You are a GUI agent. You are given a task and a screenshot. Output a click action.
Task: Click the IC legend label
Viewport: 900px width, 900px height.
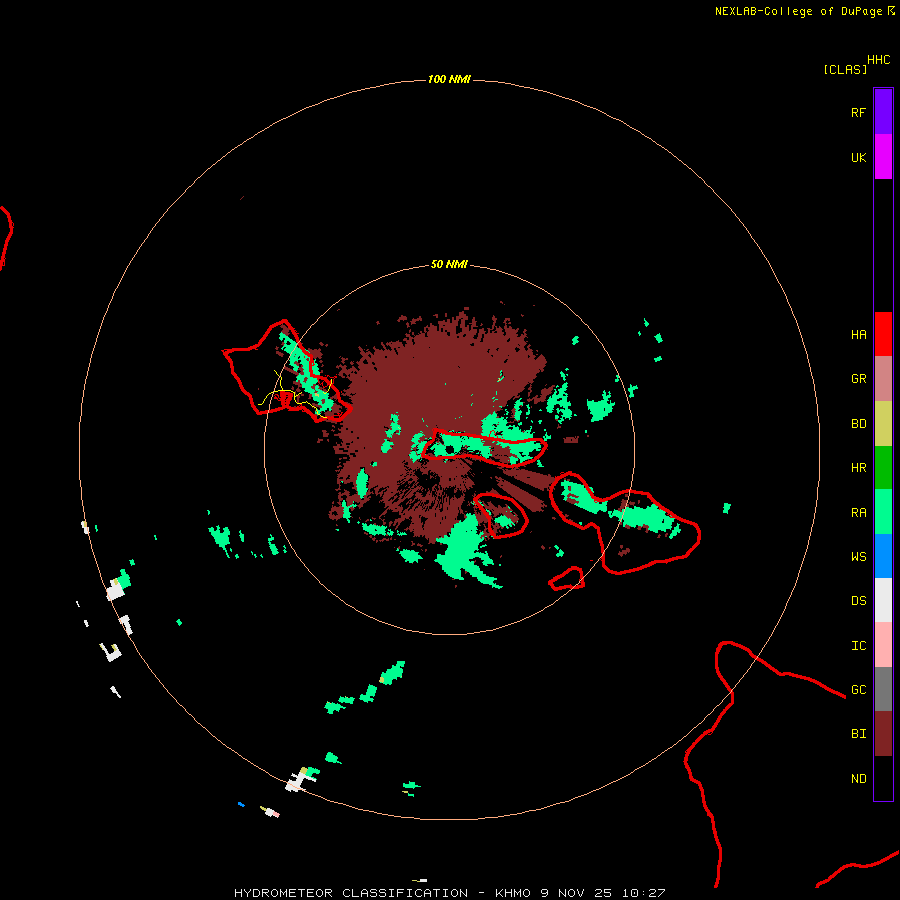click(858, 646)
